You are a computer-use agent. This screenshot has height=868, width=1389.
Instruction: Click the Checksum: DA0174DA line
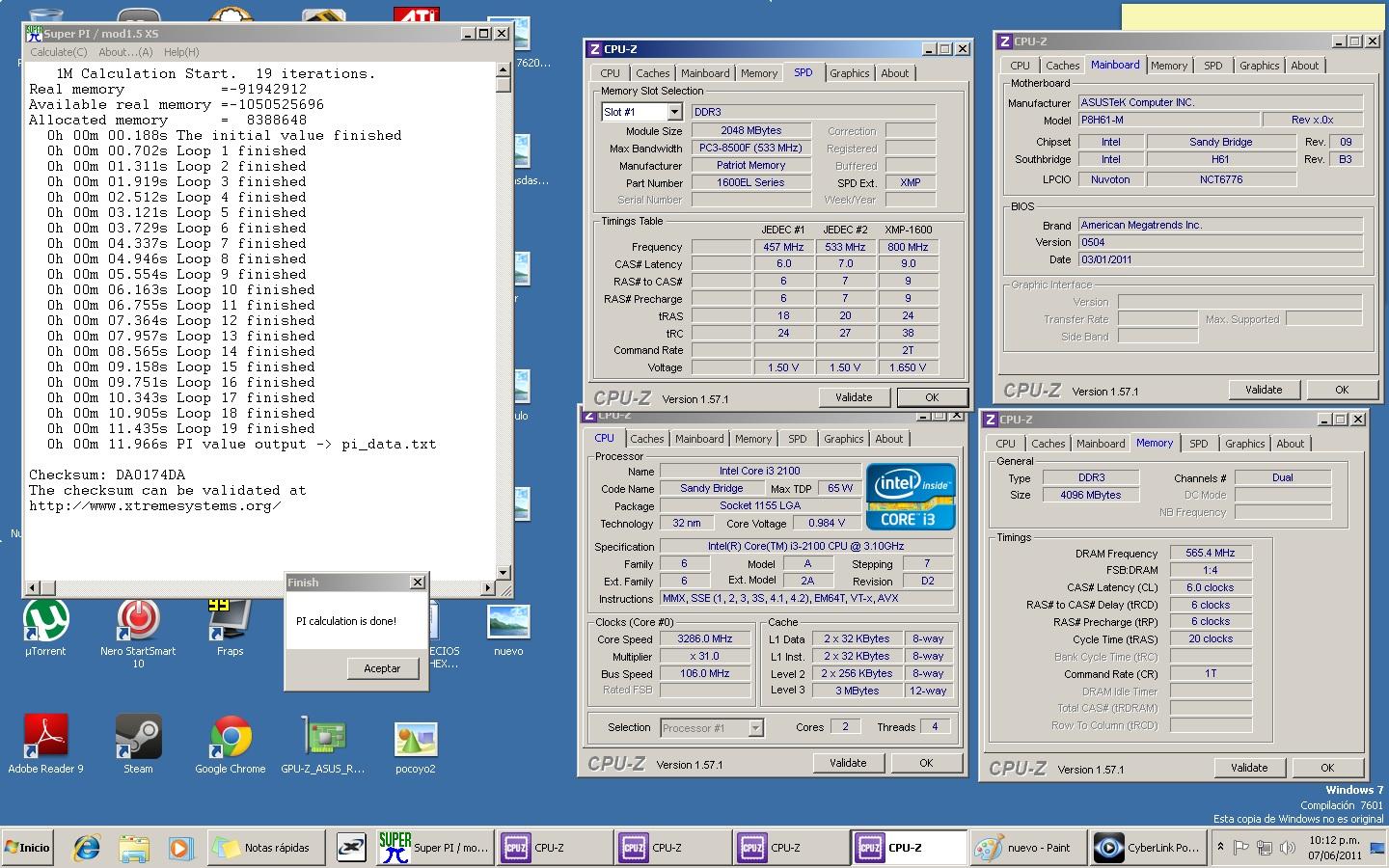click(107, 475)
